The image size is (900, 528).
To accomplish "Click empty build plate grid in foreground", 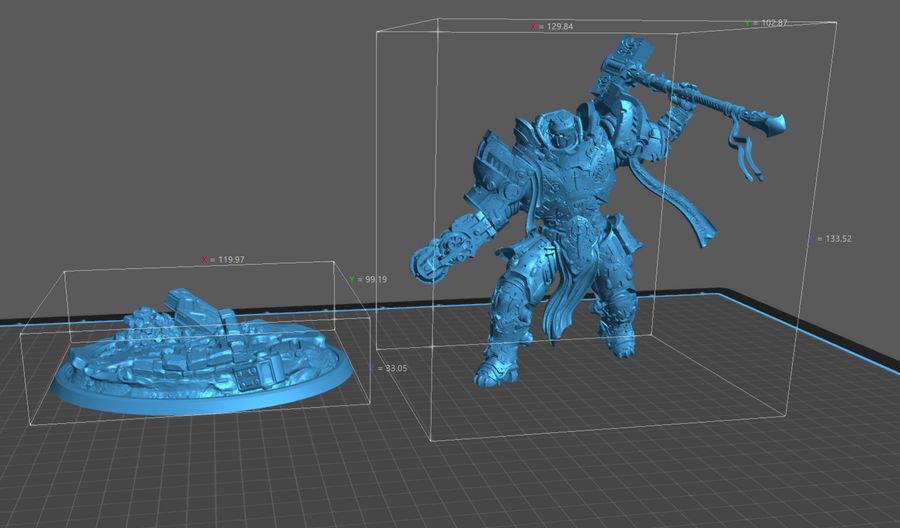I will [x=300, y=470].
